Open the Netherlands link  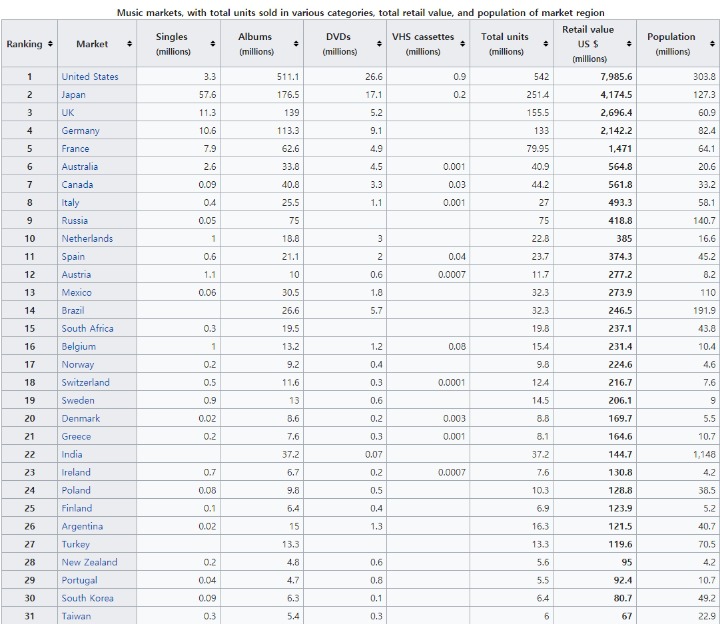87,238
